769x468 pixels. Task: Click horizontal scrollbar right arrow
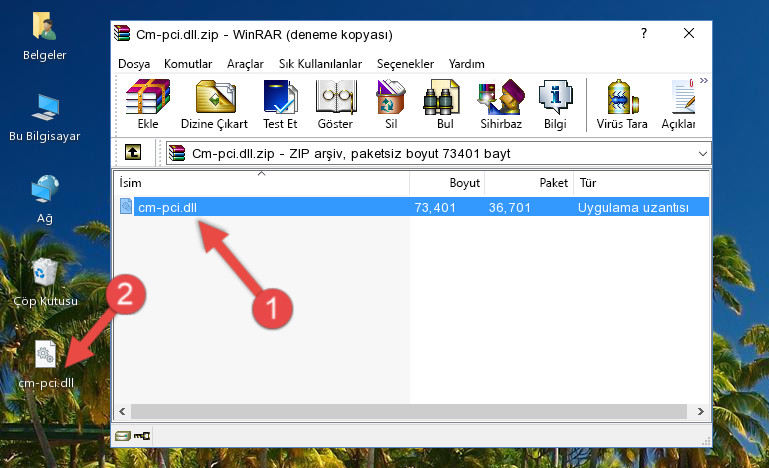click(x=700, y=412)
